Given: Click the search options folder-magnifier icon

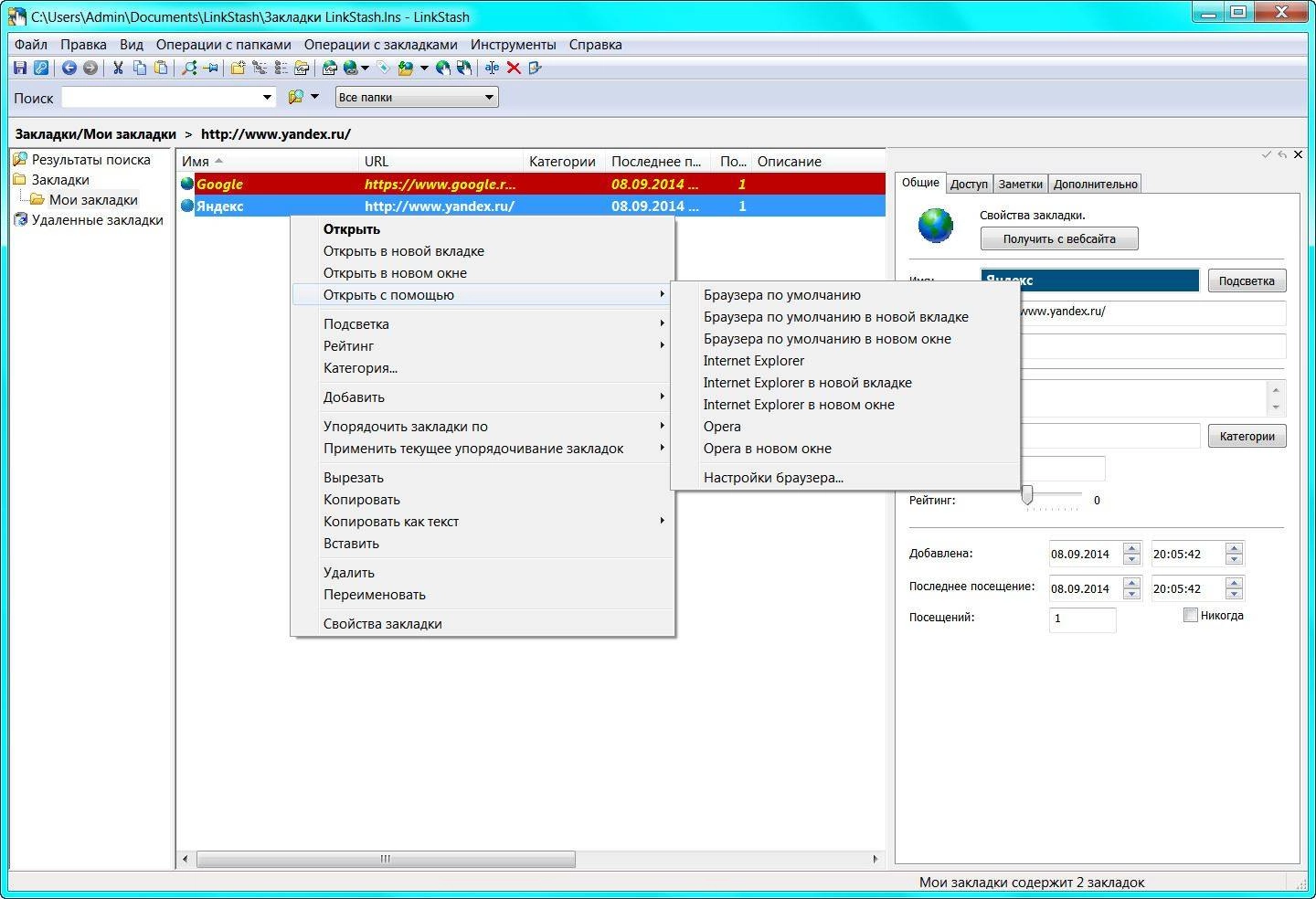Looking at the screenshot, I should 296,97.
